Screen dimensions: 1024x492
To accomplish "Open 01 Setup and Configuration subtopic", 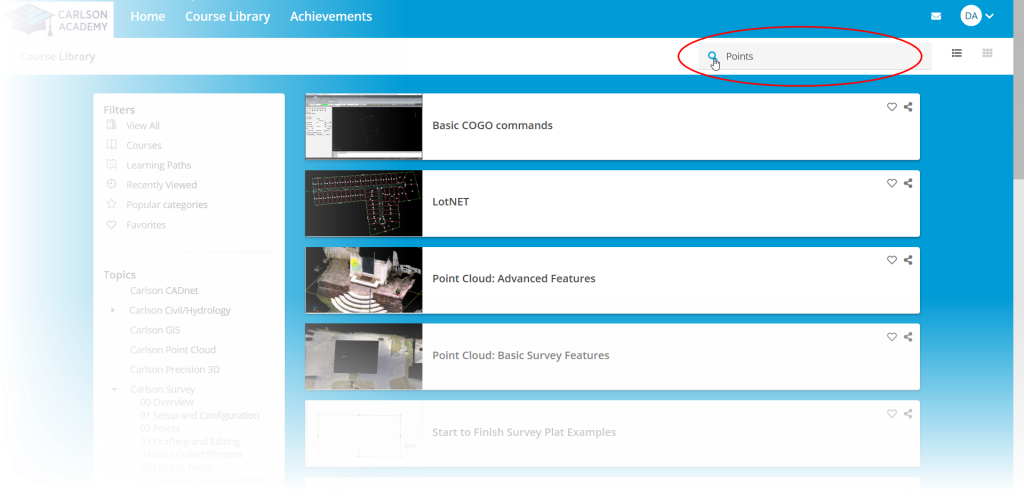I will [199, 416].
